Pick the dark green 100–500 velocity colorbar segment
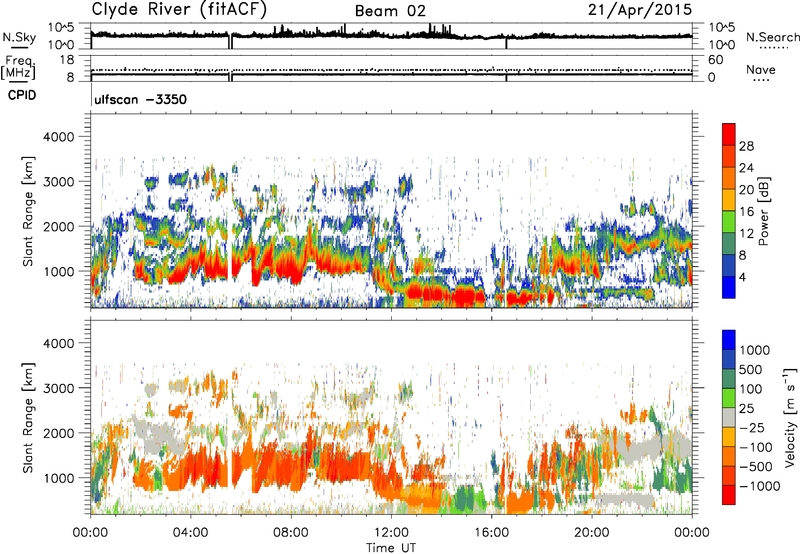Viewport: 800px width, 554px height. 729,379
